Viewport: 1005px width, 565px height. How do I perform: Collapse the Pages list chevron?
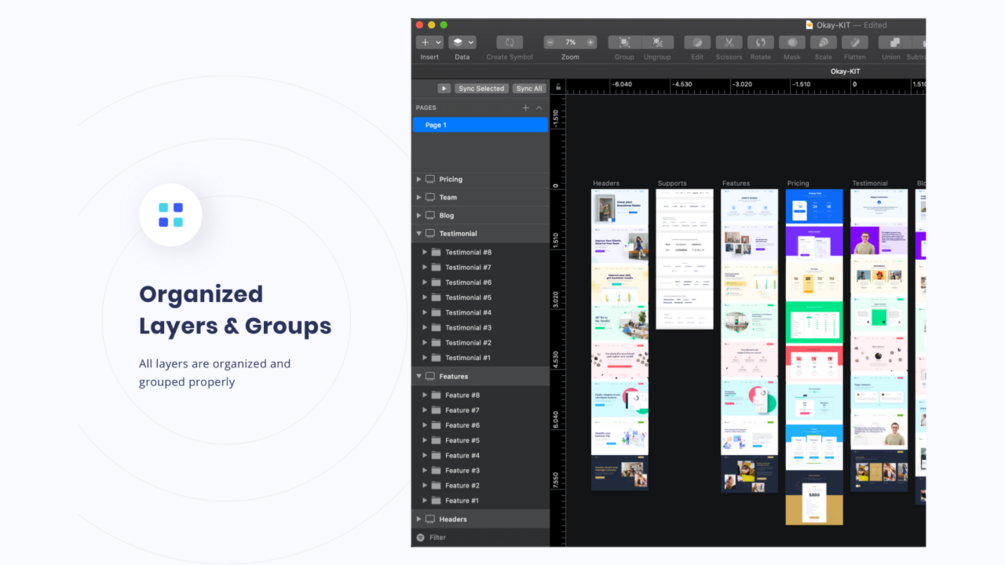tap(539, 108)
